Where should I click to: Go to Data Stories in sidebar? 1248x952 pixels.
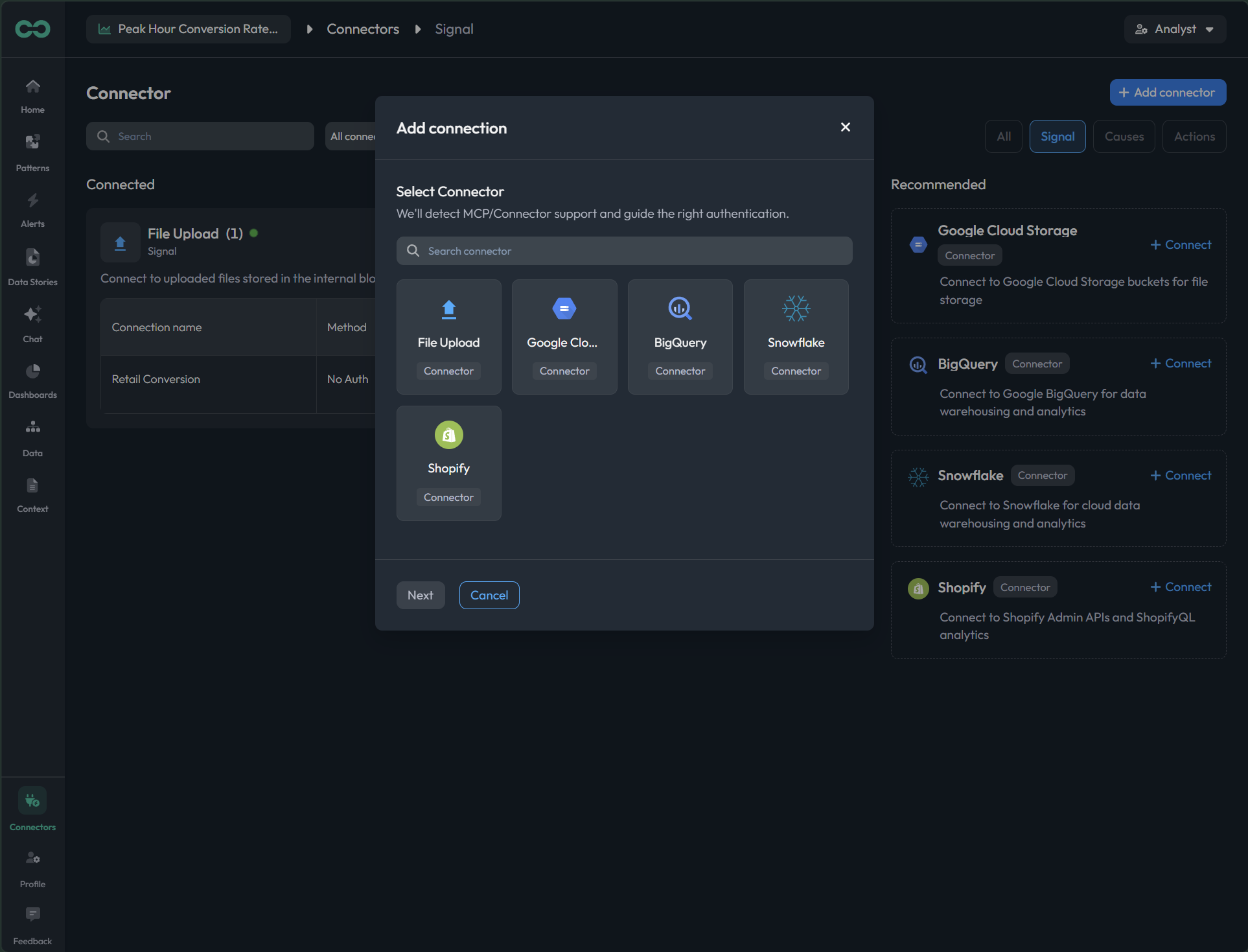click(x=32, y=267)
